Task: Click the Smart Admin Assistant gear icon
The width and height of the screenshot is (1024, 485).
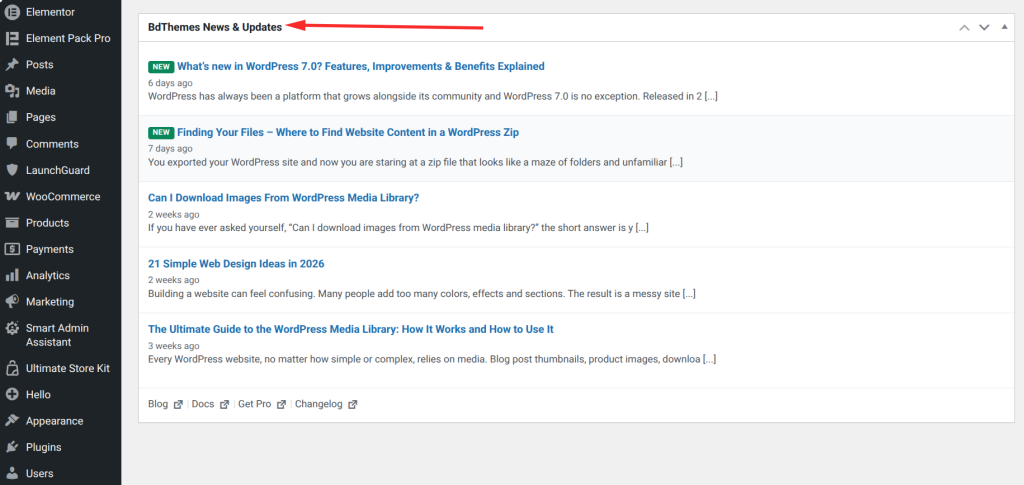Action: (x=11, y=328)
